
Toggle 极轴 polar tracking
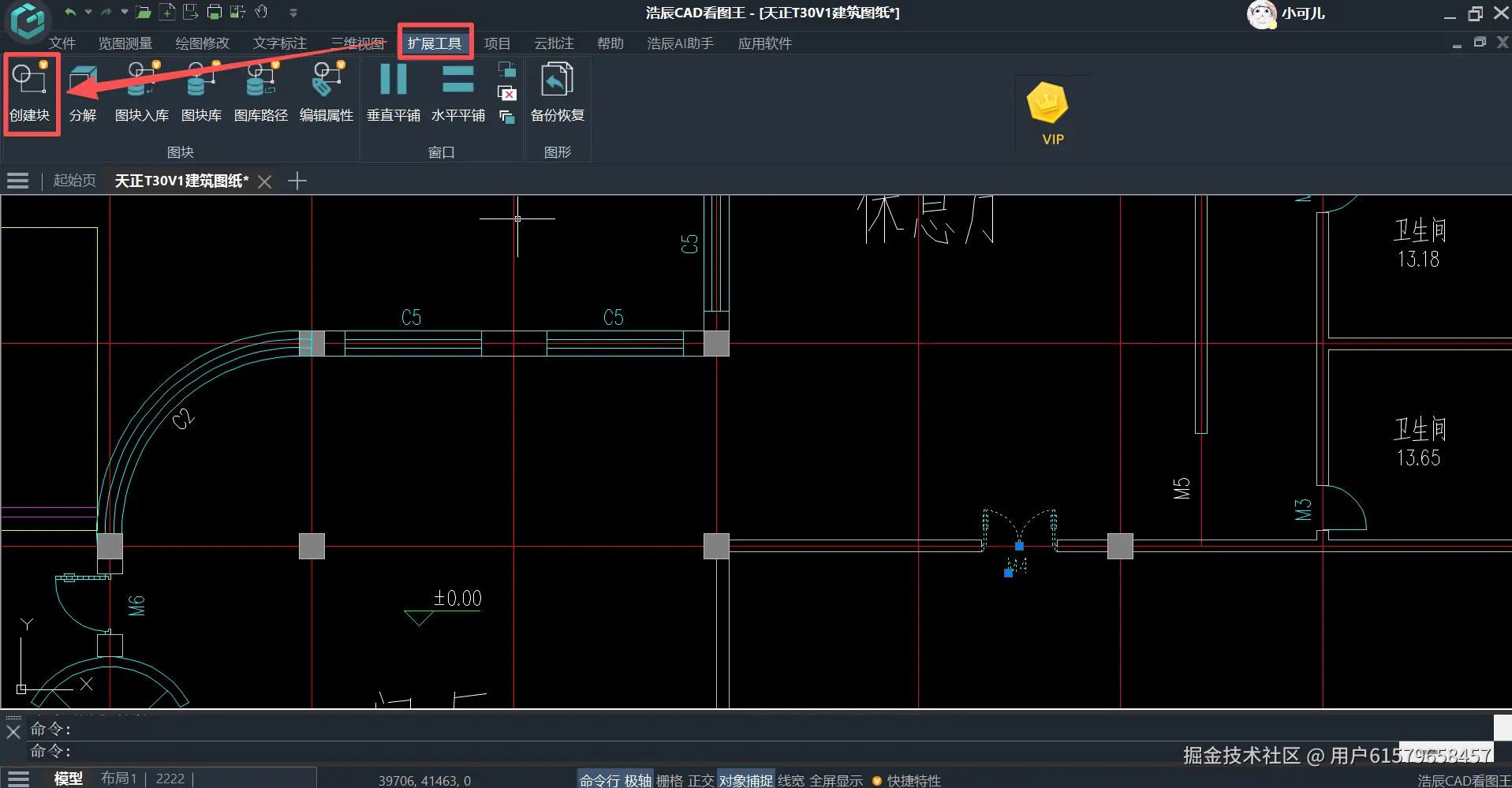point(638,780)
